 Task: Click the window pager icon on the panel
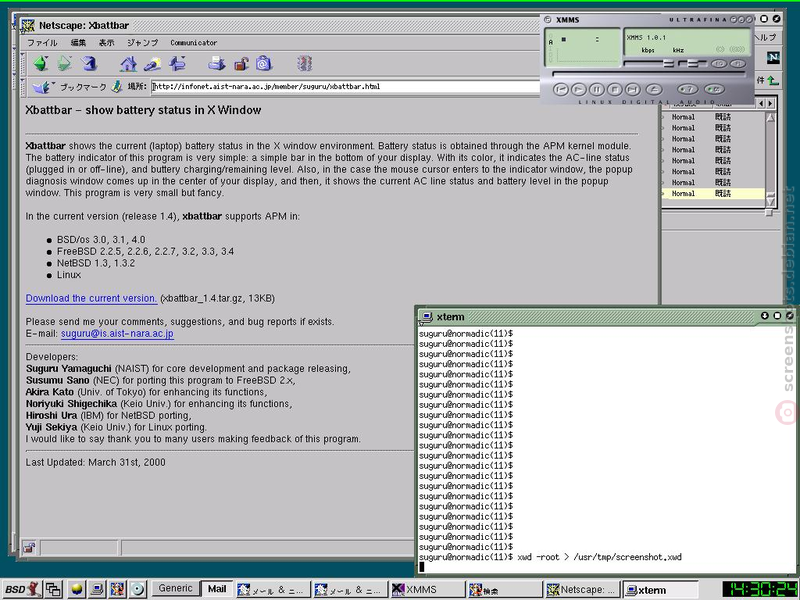point(54,589)
